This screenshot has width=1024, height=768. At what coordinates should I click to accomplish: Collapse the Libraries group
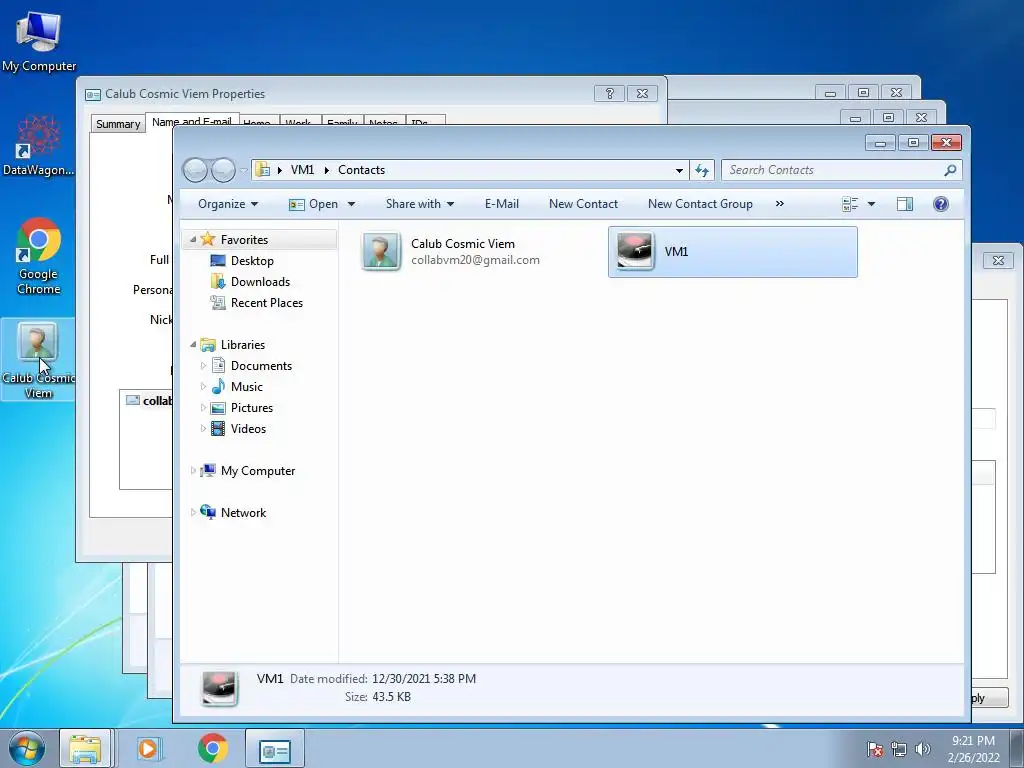coord(193,344)
